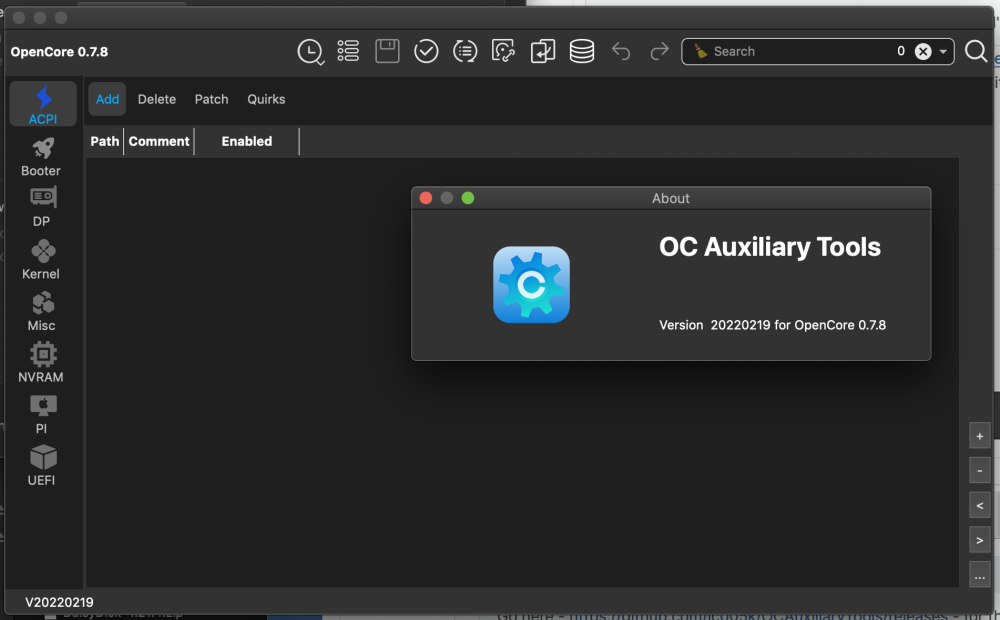This screenshot has height=620, width=1000.
Task: Select the Enabled column header
Action: coord(247,141)
